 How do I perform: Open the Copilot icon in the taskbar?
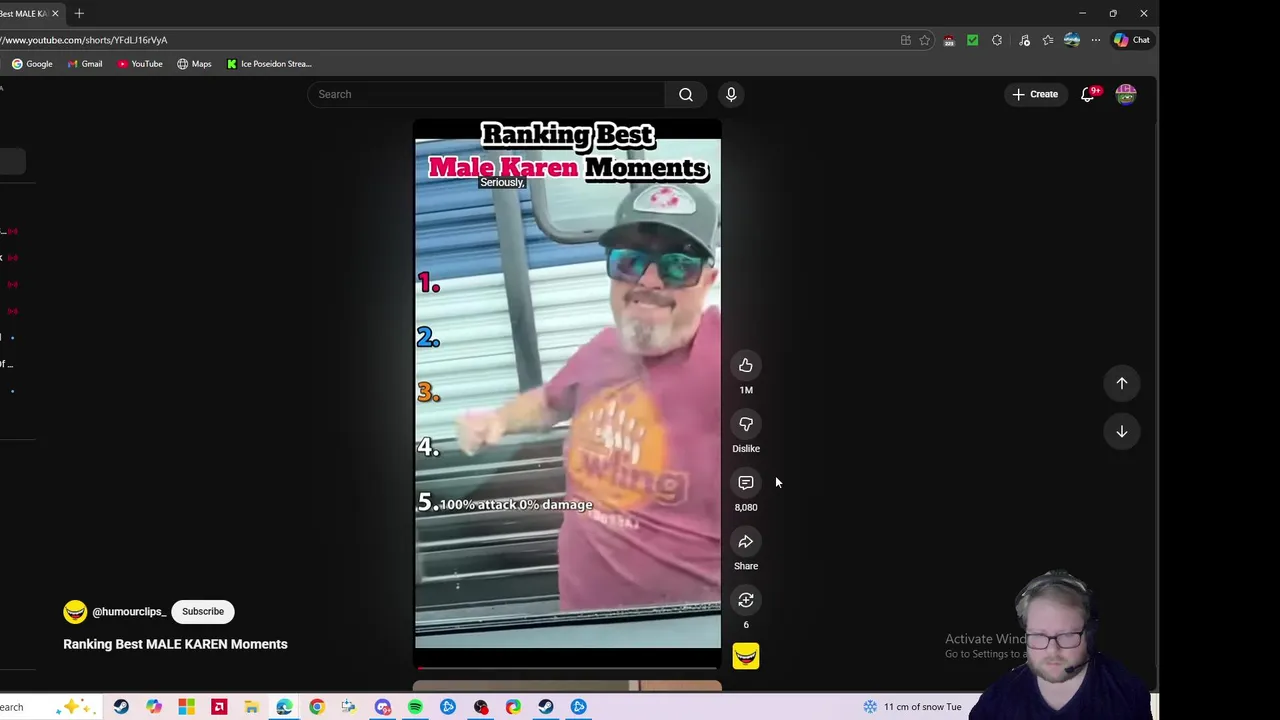click(154, 707)
